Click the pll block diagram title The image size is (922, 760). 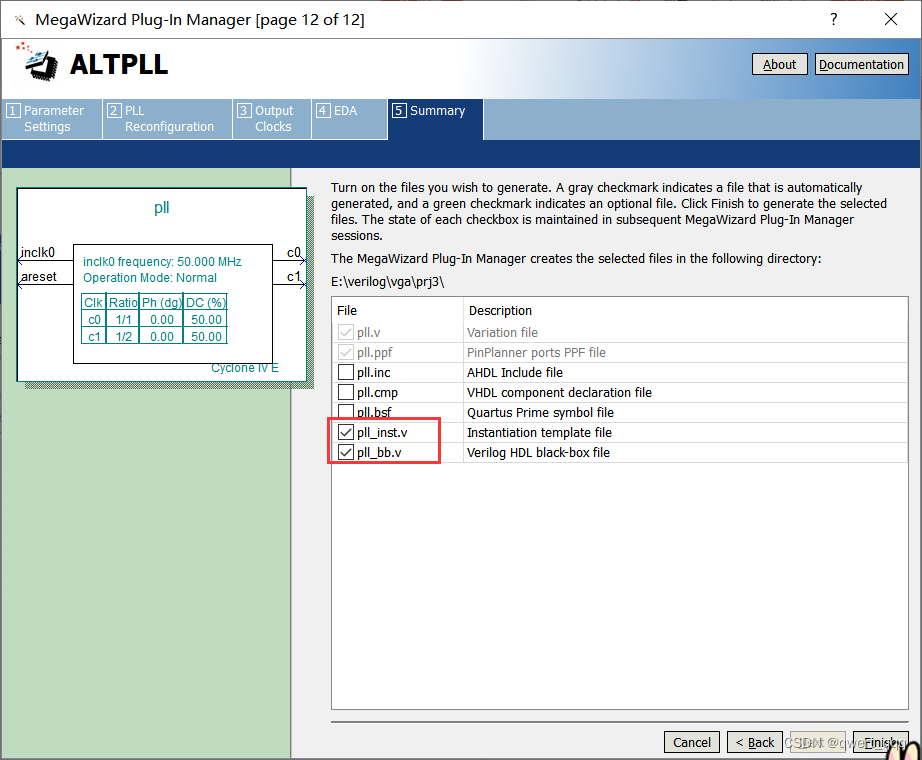(161, 208)
